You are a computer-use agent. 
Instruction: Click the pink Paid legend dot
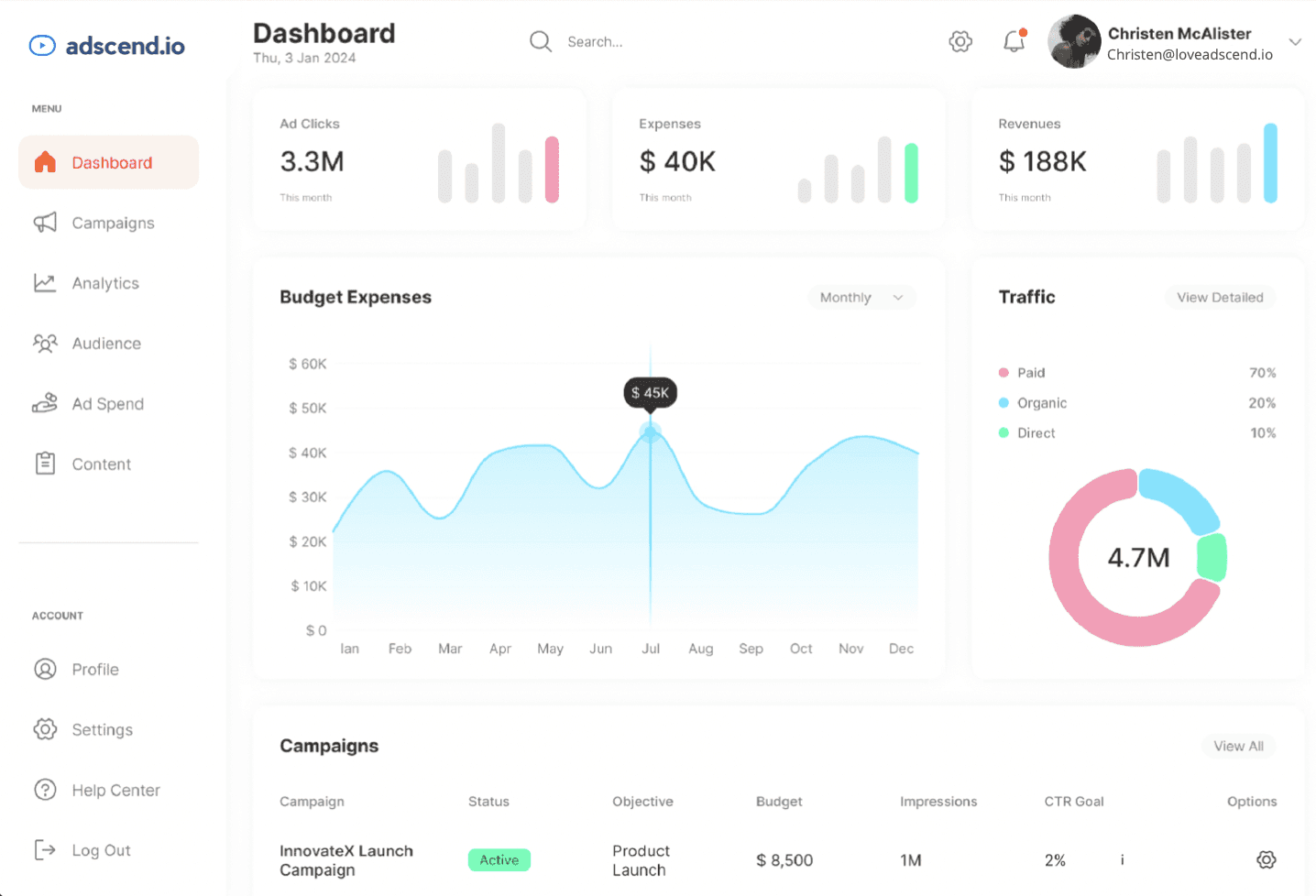click(1003, 372)
